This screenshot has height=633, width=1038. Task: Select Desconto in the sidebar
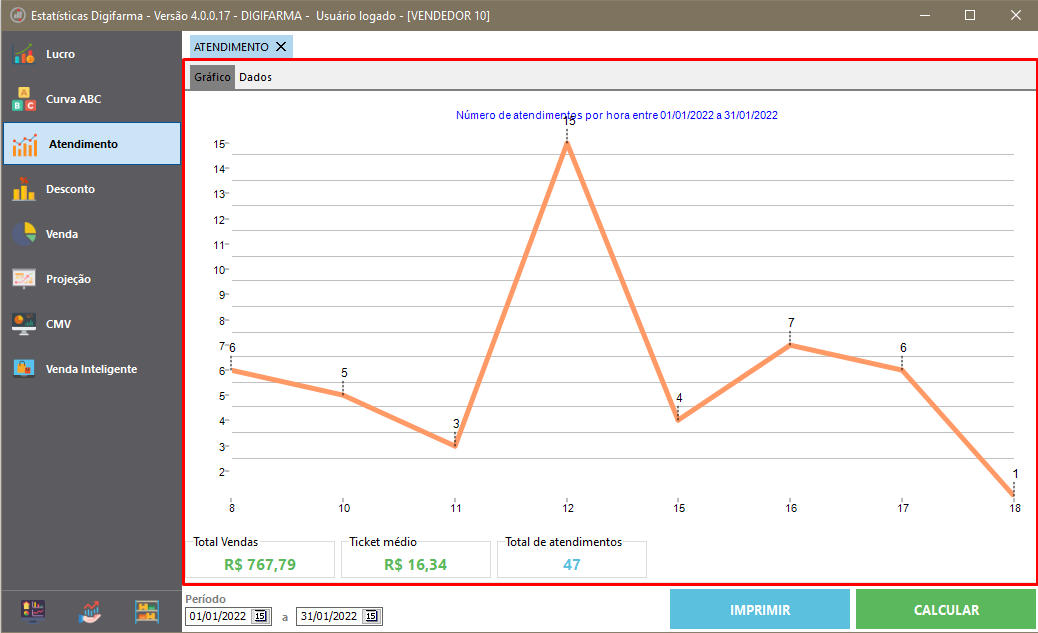(x=70, y=189)
